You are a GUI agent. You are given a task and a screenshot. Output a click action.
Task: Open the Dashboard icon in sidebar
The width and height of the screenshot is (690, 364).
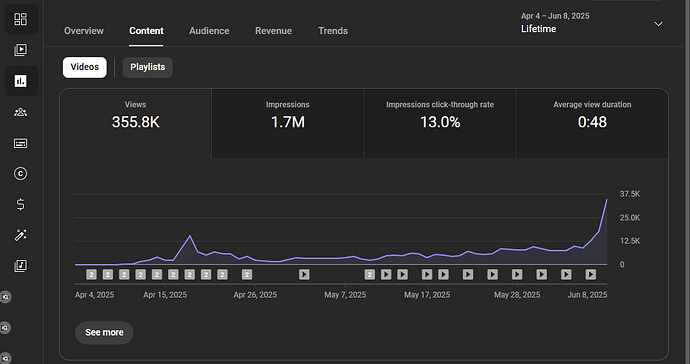tap(21, 19)
